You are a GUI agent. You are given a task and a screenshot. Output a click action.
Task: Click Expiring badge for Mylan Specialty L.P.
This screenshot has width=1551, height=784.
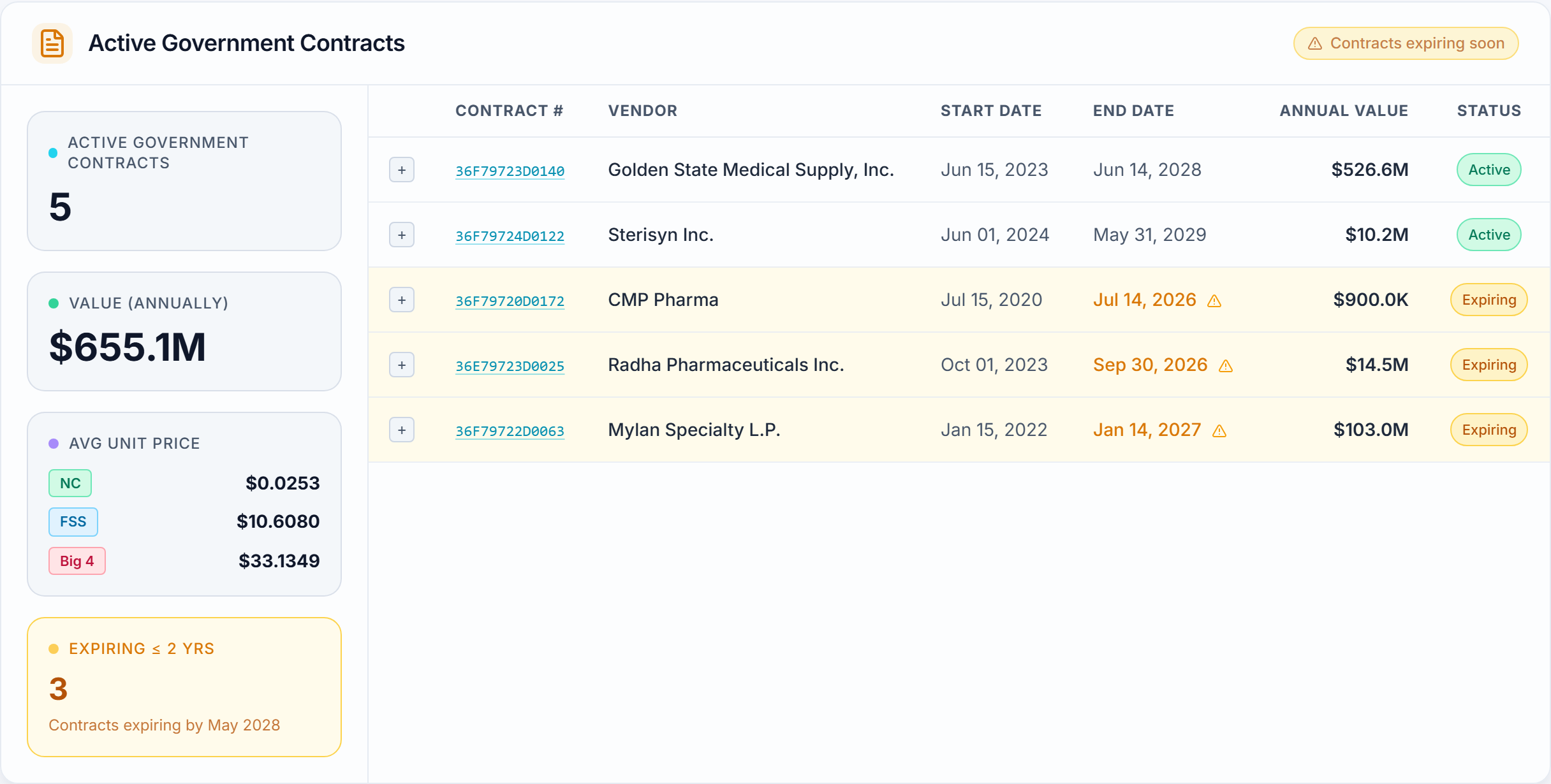coord(1489,430)
